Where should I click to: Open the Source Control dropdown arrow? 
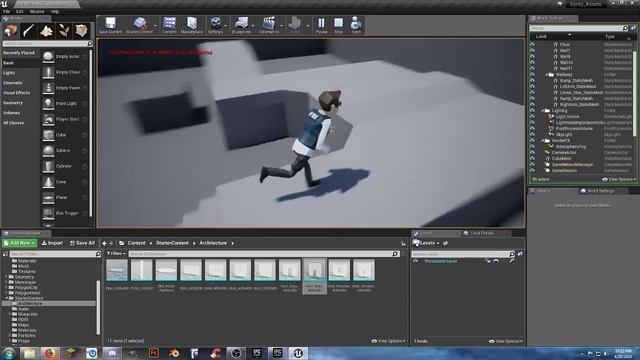pos(155,26)
